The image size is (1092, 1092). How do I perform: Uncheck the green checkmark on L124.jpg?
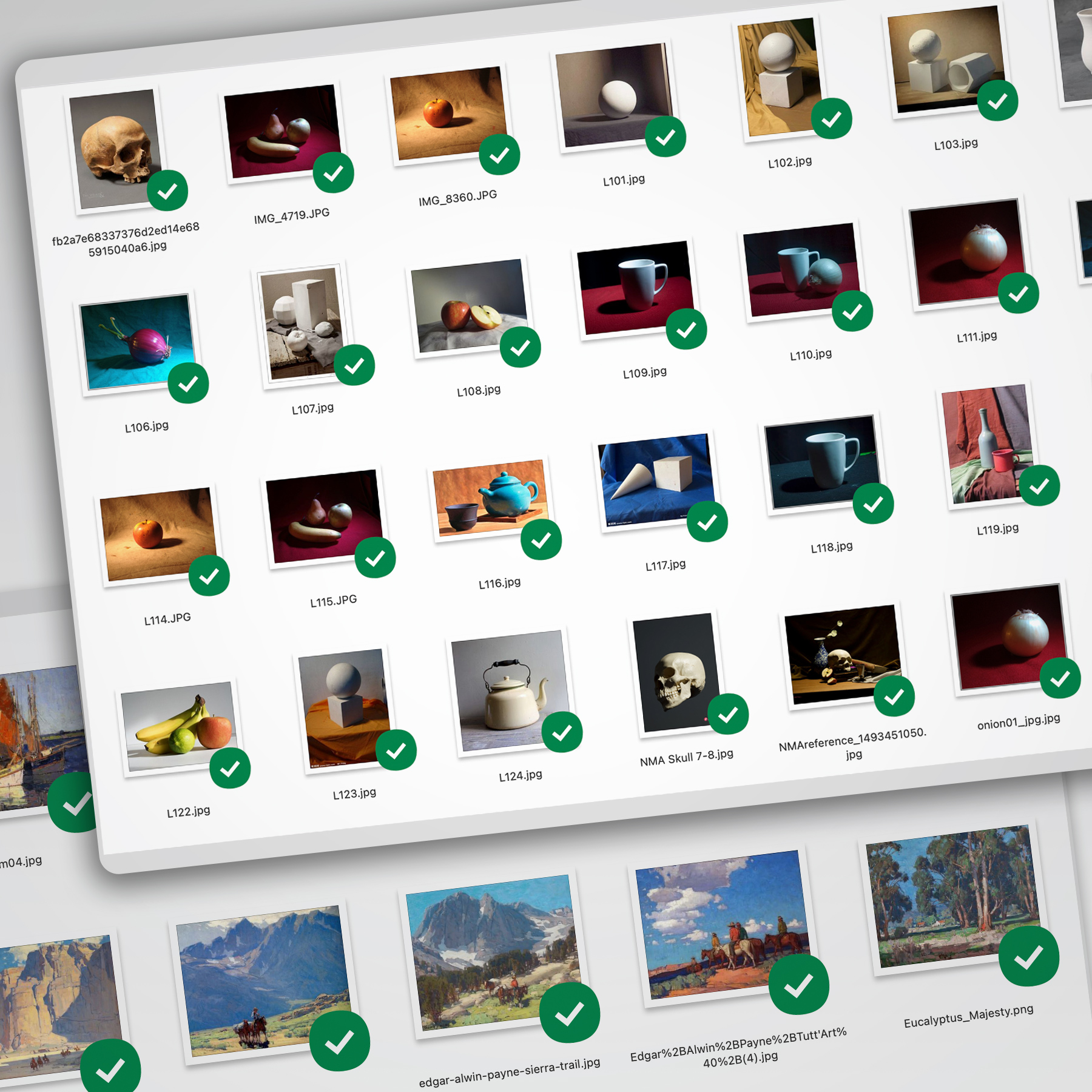562,732
